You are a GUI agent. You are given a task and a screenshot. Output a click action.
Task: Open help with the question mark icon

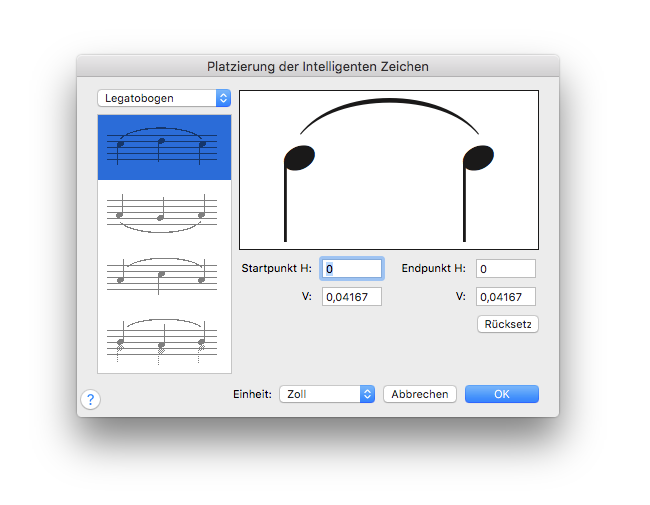tap(90, 399)
